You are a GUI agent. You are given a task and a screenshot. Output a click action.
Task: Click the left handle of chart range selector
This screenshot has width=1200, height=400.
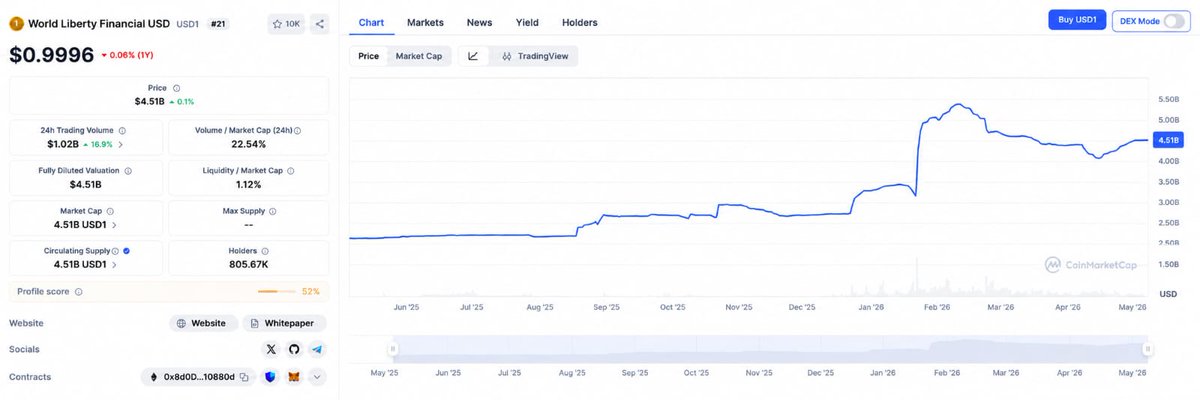(393, 349)
